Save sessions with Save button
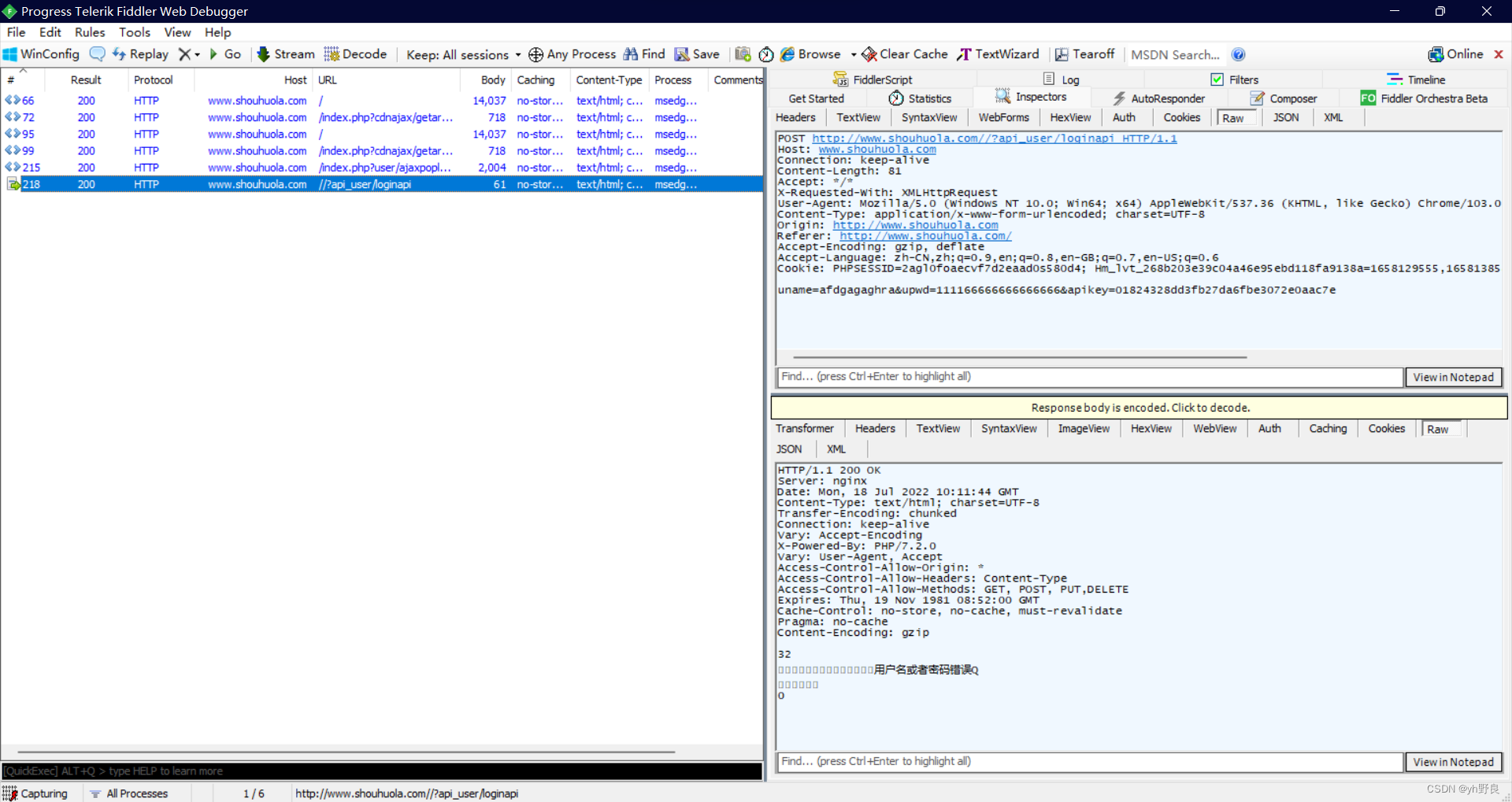The height and width of the screenshot is (802, 1512). [x=697, y=54]
